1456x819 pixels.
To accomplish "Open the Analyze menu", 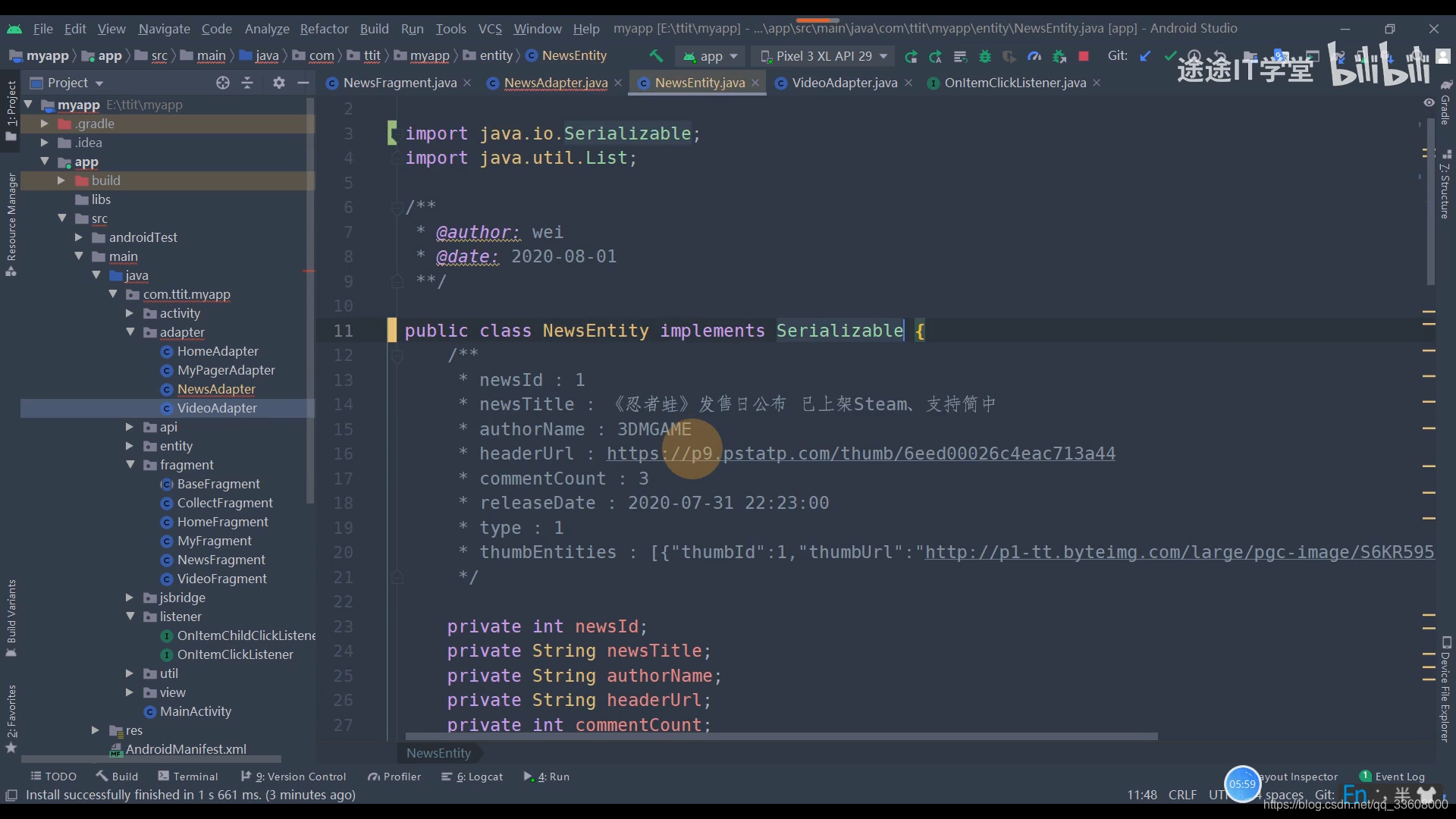I will tap(267, 29).
